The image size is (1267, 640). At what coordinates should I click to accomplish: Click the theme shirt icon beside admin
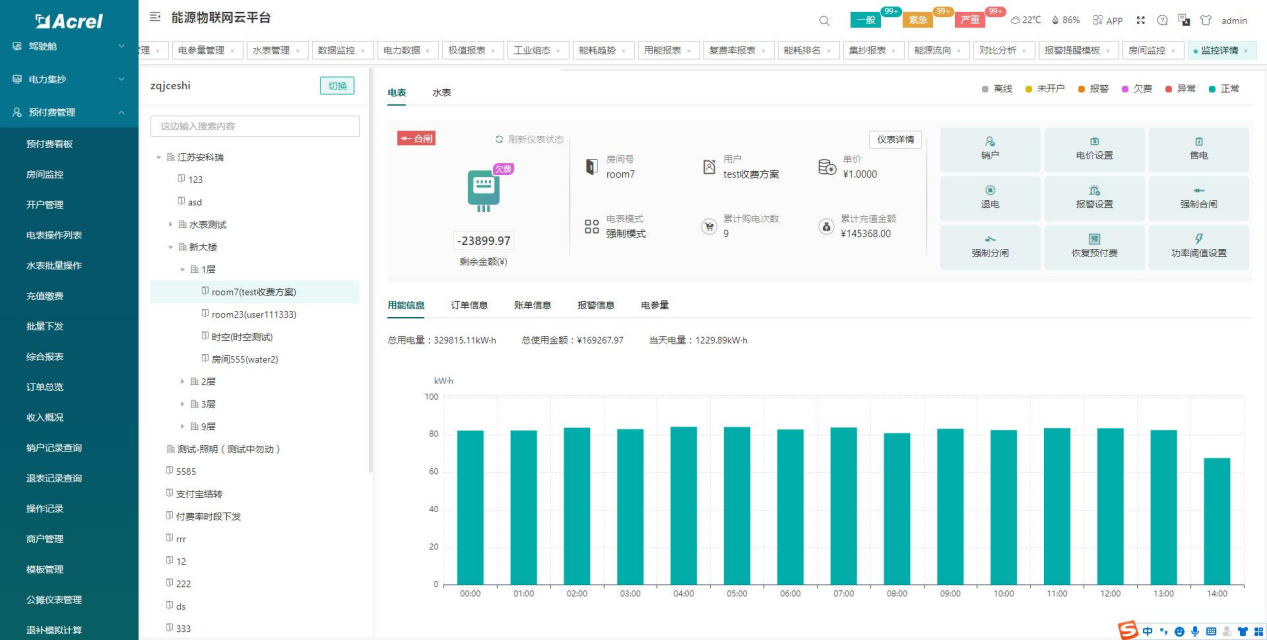click(1205, 20)
